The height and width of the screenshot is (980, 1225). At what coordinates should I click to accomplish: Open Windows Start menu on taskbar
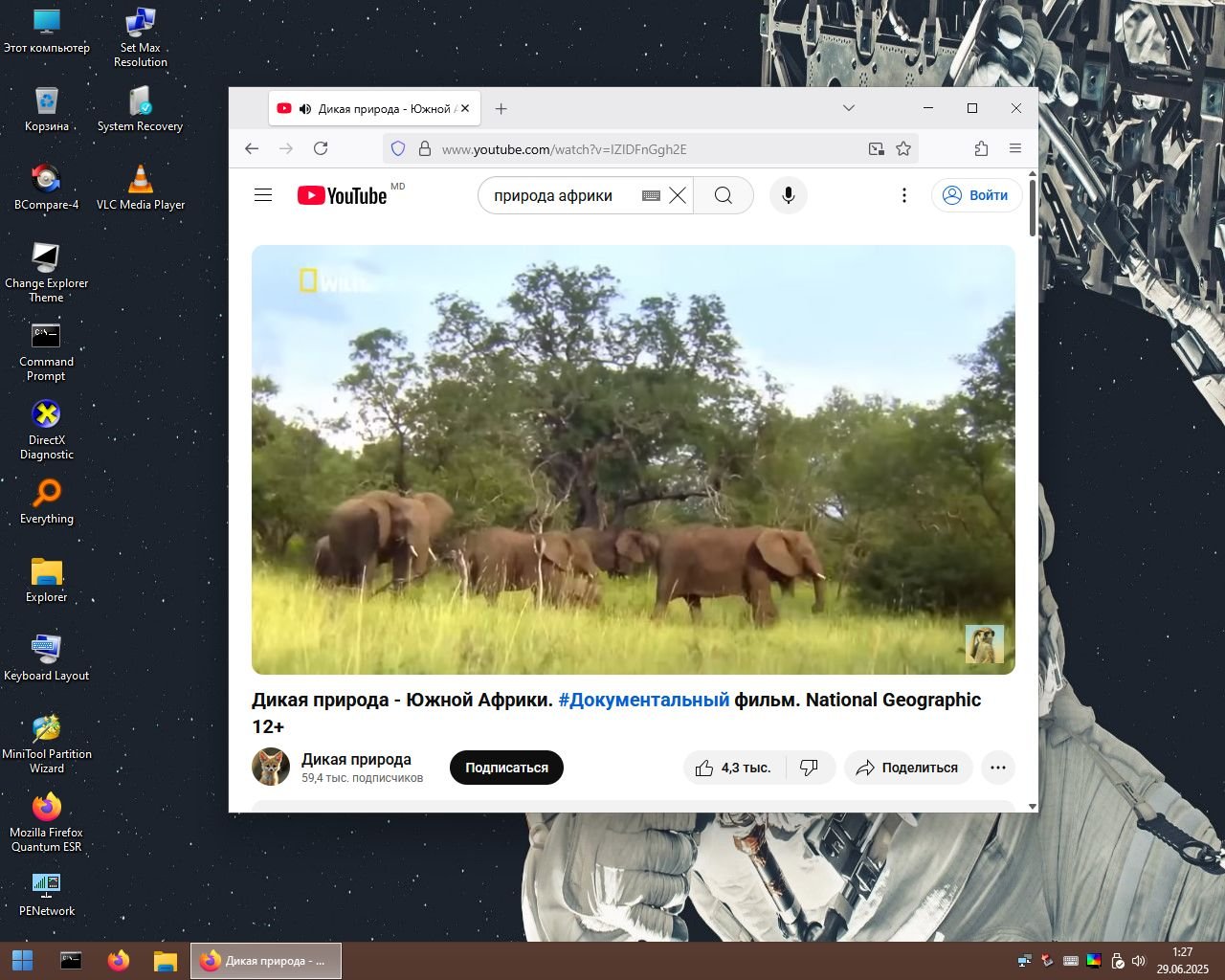pos(22,960)
